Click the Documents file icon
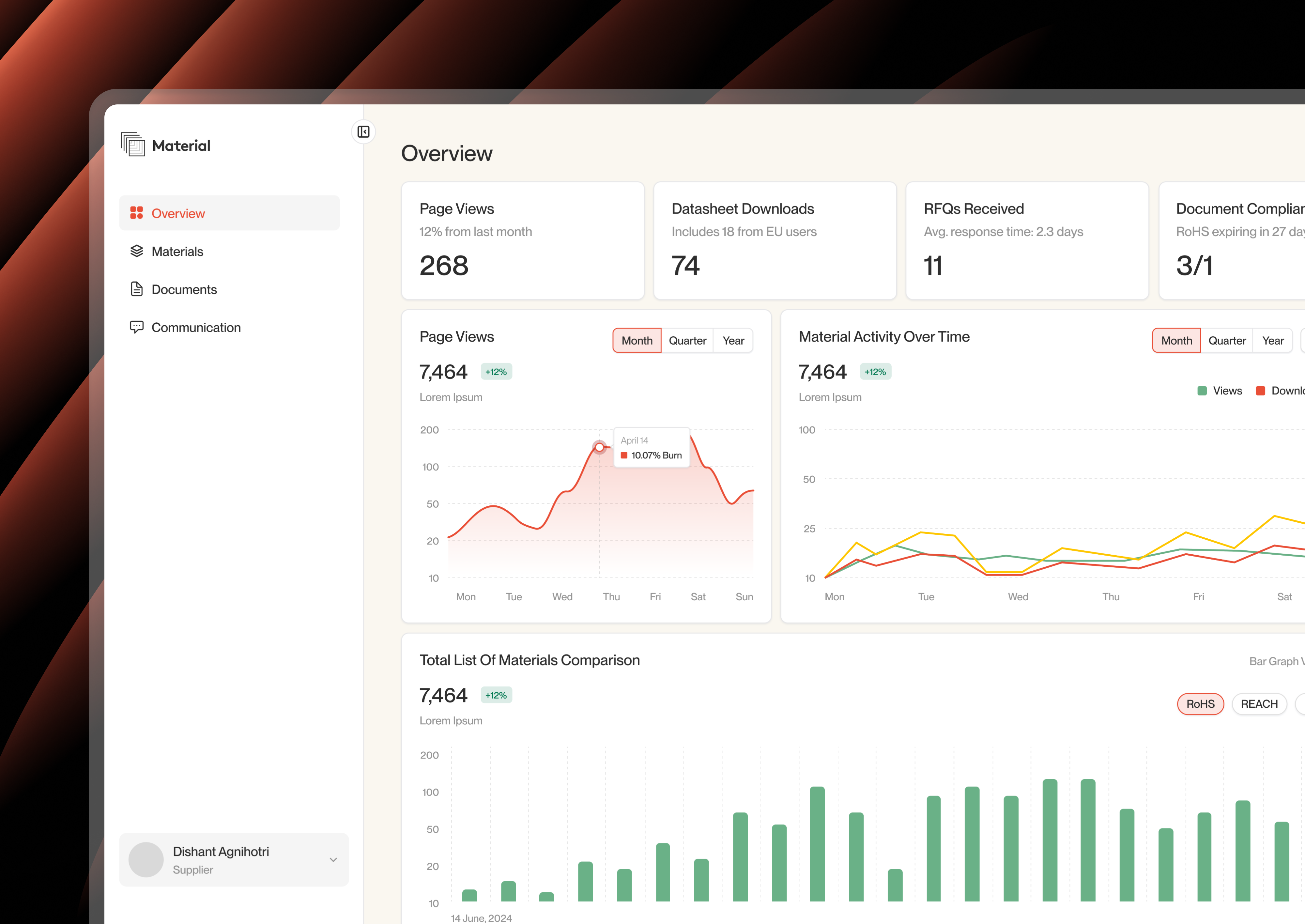 136,289
